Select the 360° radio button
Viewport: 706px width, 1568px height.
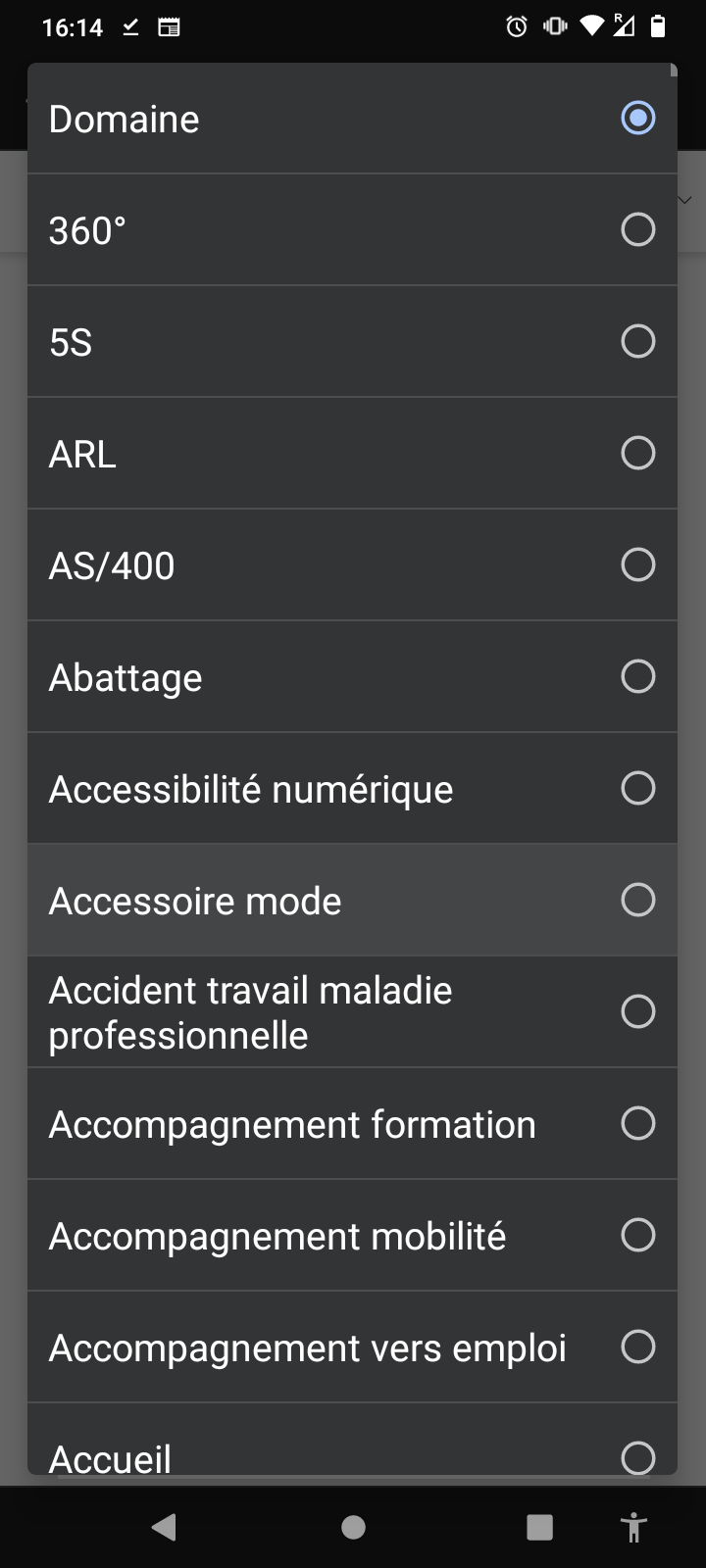(x=637, y=230)
